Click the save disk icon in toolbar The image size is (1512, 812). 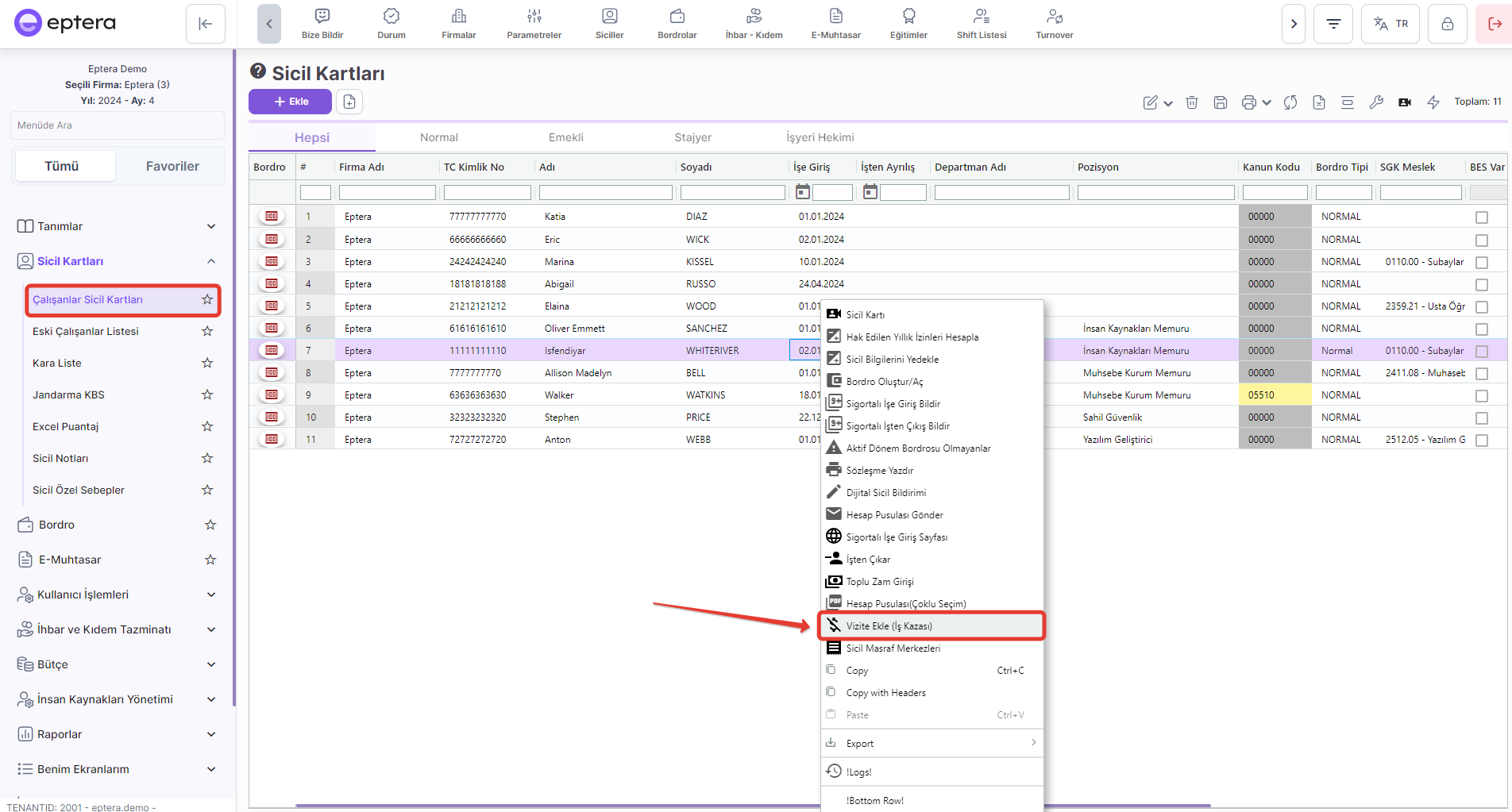1221,102
